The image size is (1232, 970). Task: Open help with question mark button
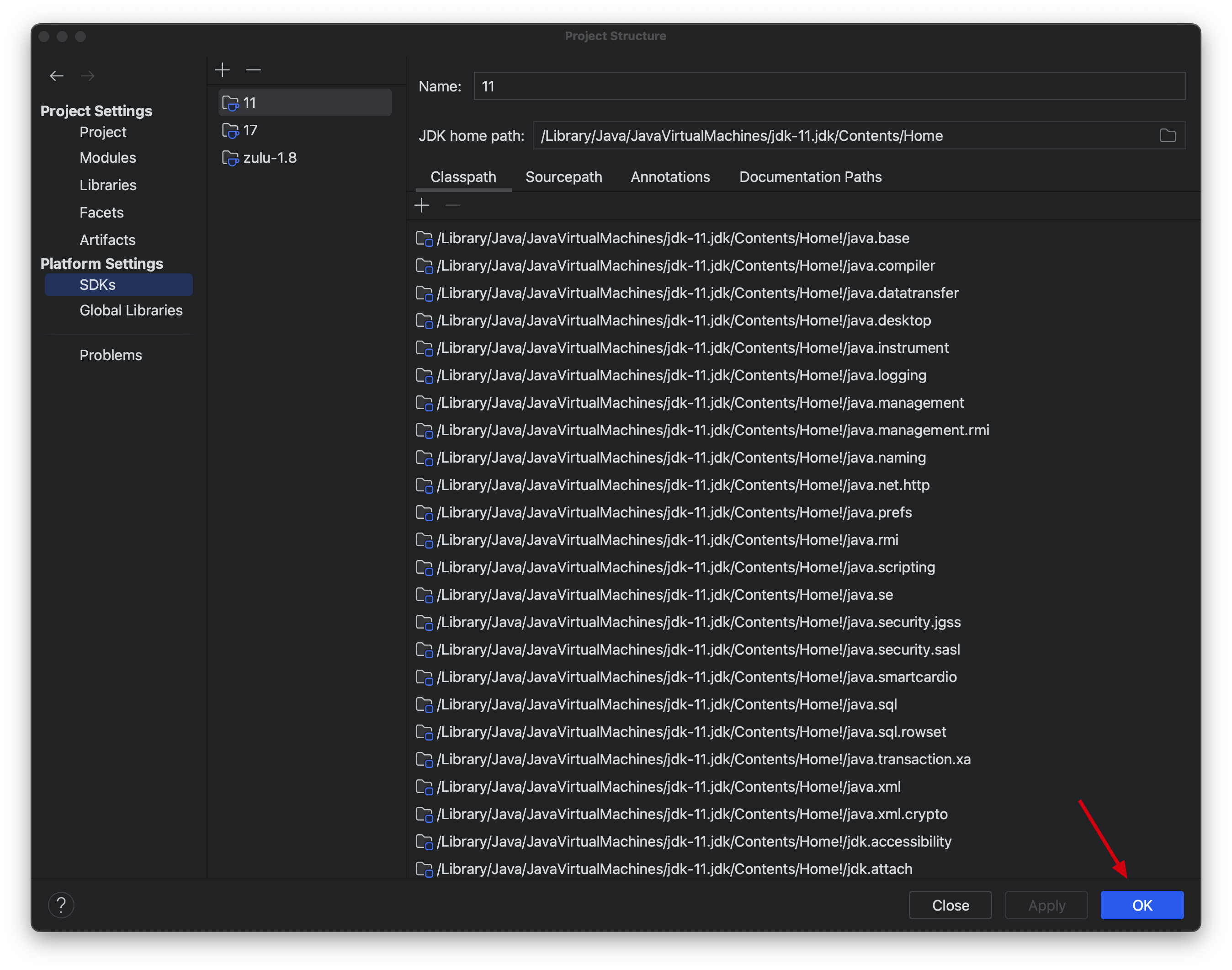[x=61, y=905]
